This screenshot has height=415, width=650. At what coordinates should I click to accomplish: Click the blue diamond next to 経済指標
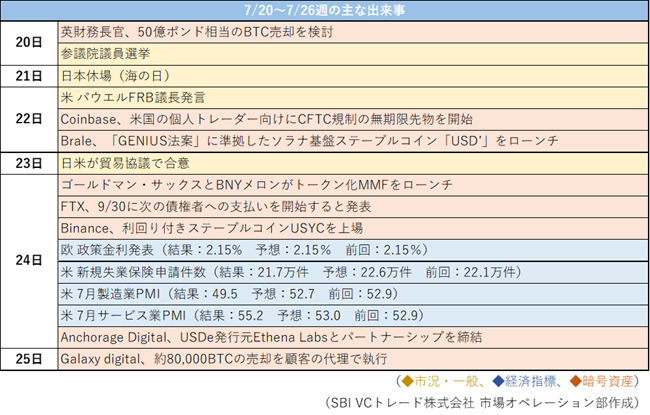point(498,381)
